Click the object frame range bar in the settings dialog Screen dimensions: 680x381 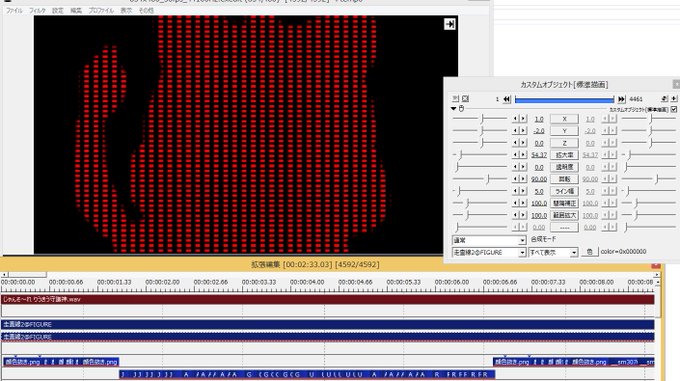pos(564,99)
